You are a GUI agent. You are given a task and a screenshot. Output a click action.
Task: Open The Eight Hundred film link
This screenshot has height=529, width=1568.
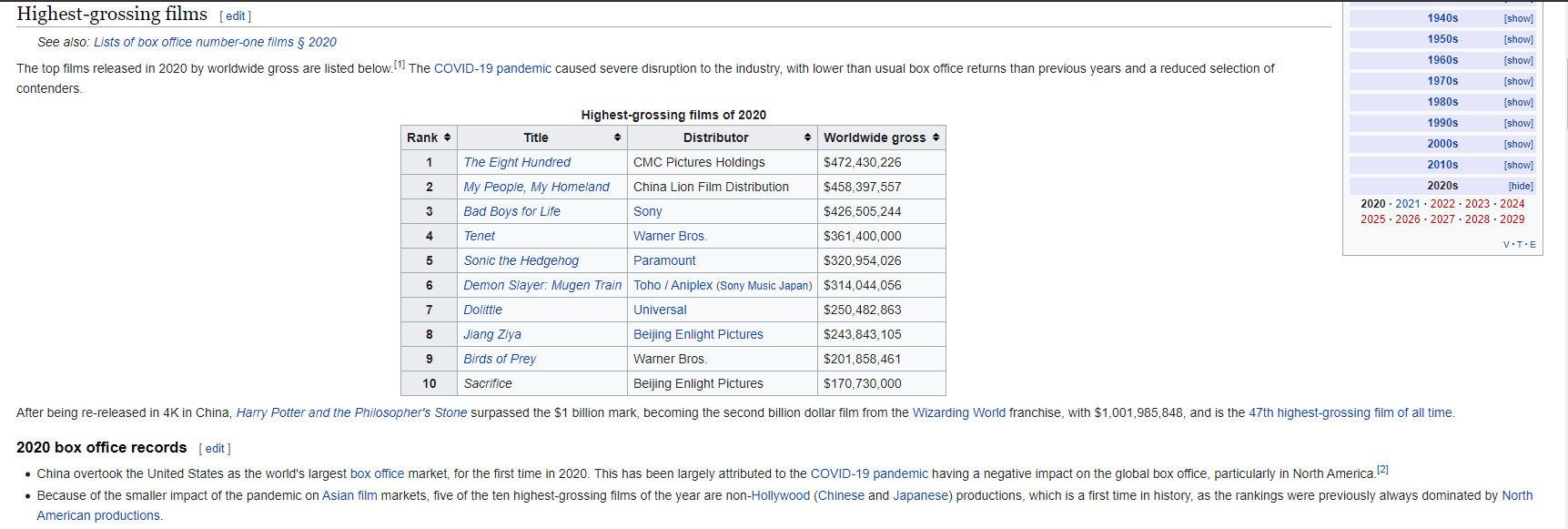517,162
